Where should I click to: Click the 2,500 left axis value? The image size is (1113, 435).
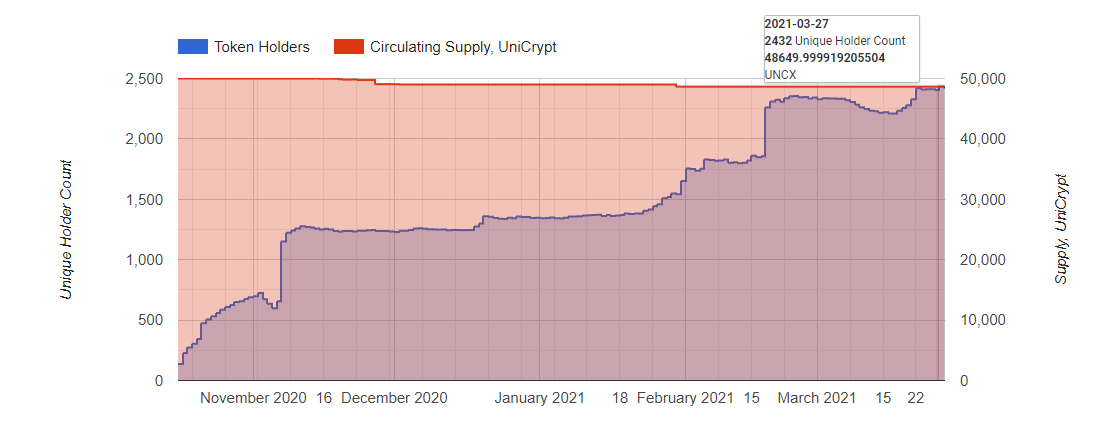click(144, 79)
